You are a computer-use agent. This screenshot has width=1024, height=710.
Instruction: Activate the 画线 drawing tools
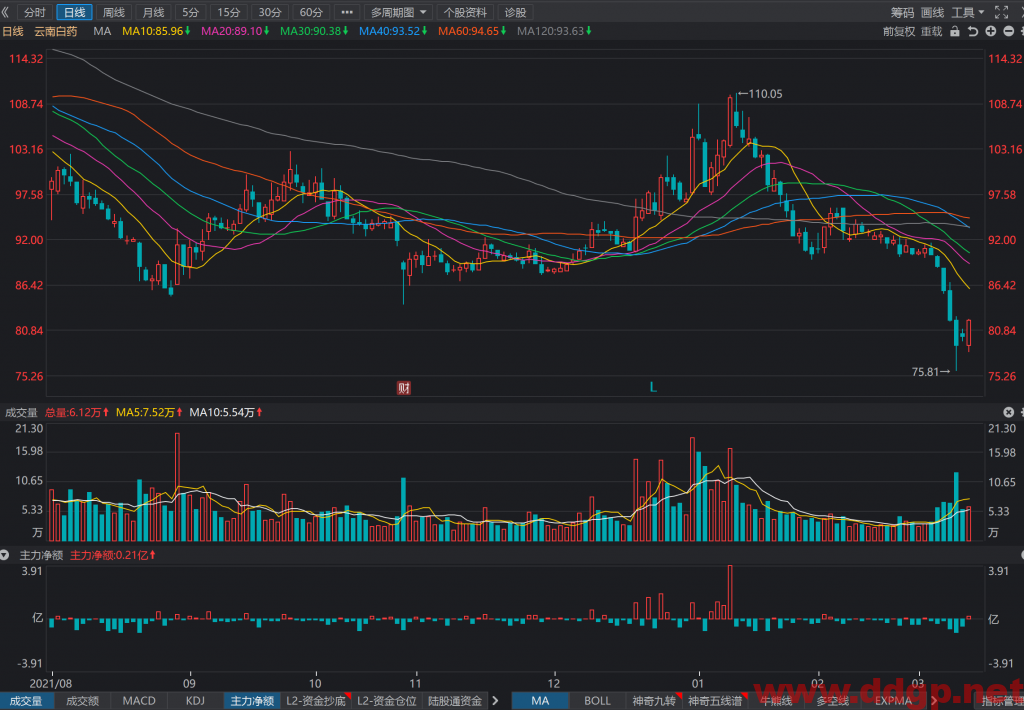tap(933, 12)
